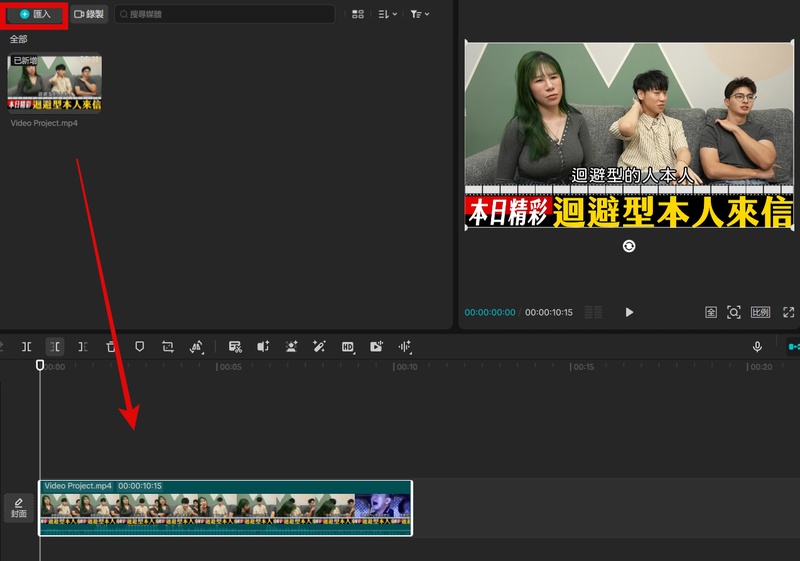Click the mirror flip icon
800x561 pixels.
[196, 347]
